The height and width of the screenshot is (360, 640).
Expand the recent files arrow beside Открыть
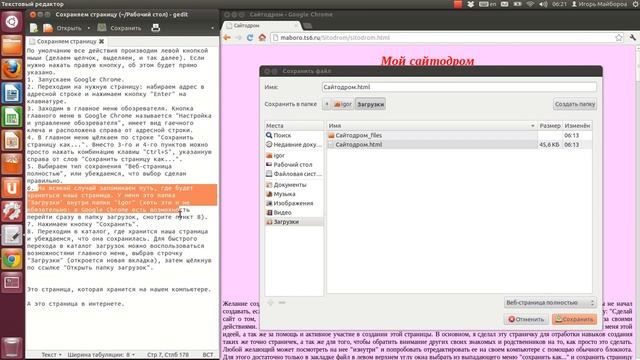tap(89, 28)
